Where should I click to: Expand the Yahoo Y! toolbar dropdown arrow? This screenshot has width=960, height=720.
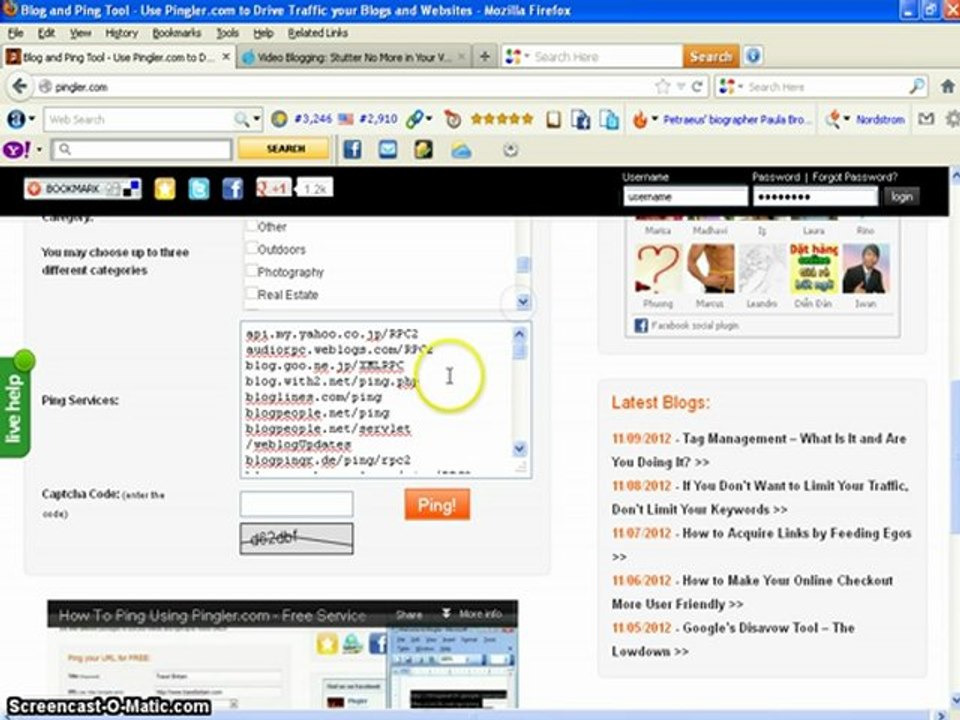pos(39,149)
